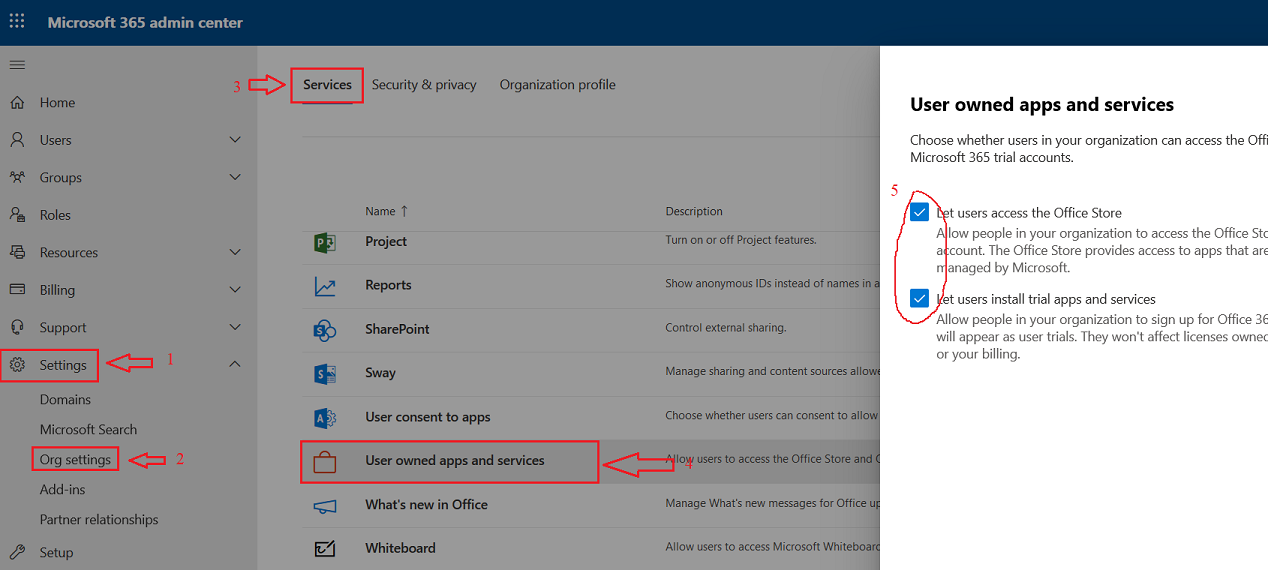1268x570 pixels.
Task: Open Roles in navigation
Action: (x=55, y=215)
